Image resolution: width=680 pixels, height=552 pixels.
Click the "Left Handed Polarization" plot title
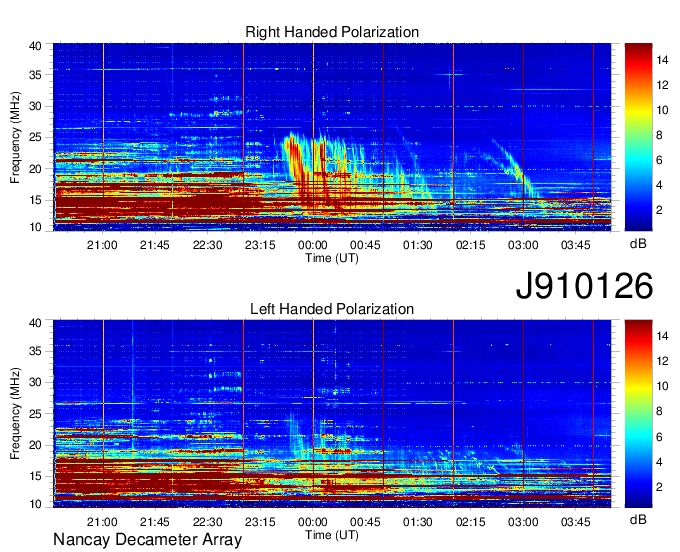pos(332,309)
